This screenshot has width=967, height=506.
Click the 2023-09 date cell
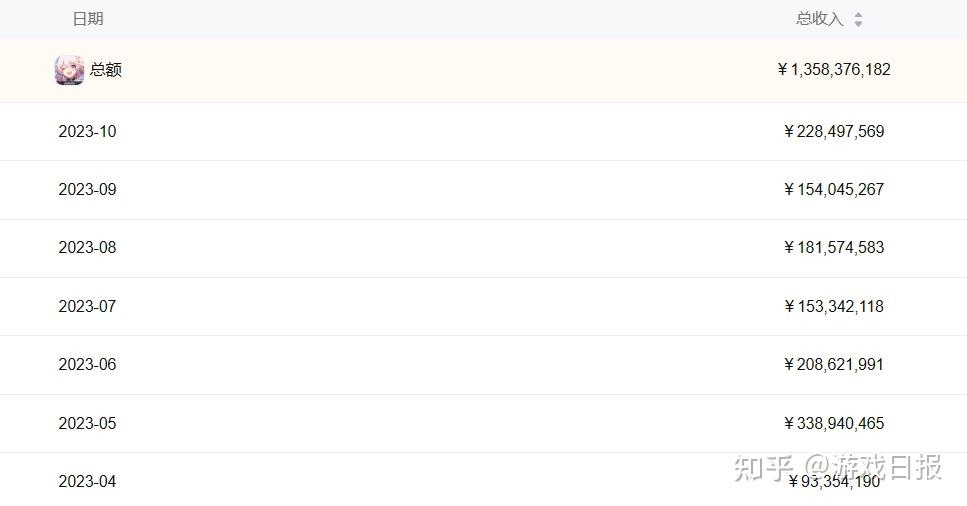[x=87, y=189]
